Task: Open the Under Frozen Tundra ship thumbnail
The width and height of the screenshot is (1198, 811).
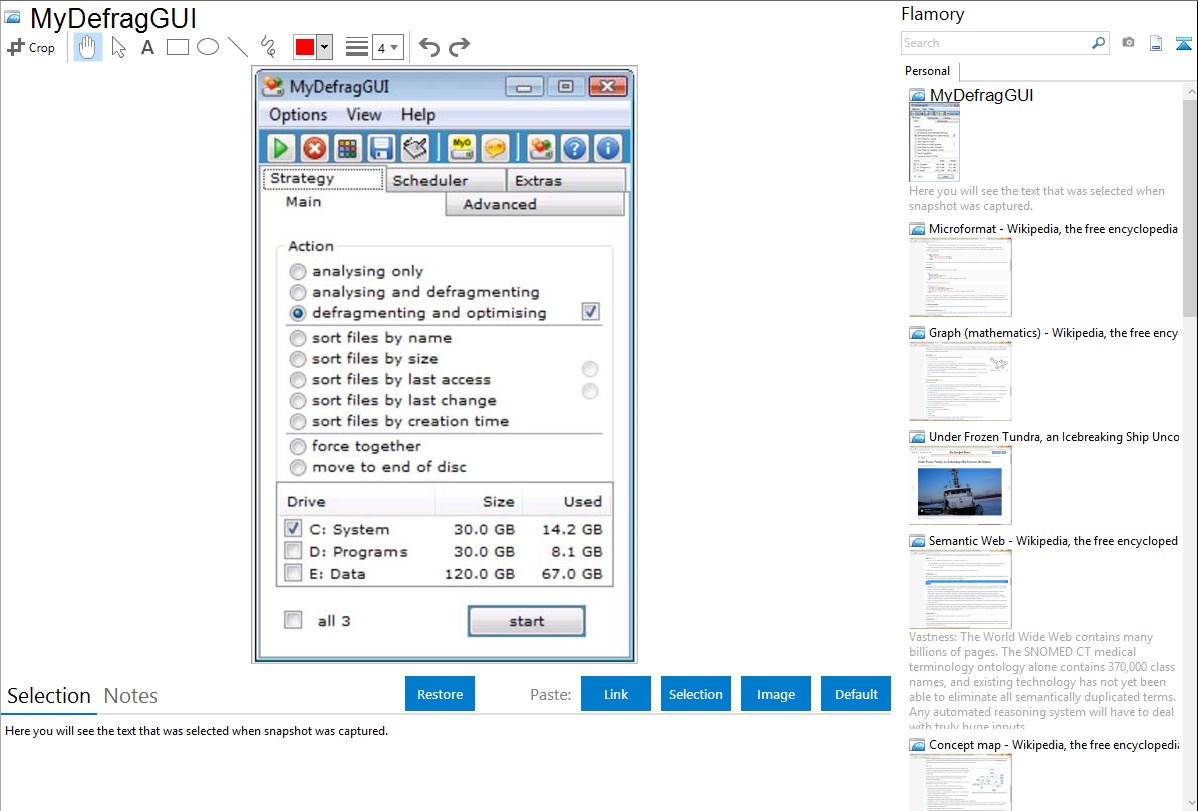Action: 960,485
